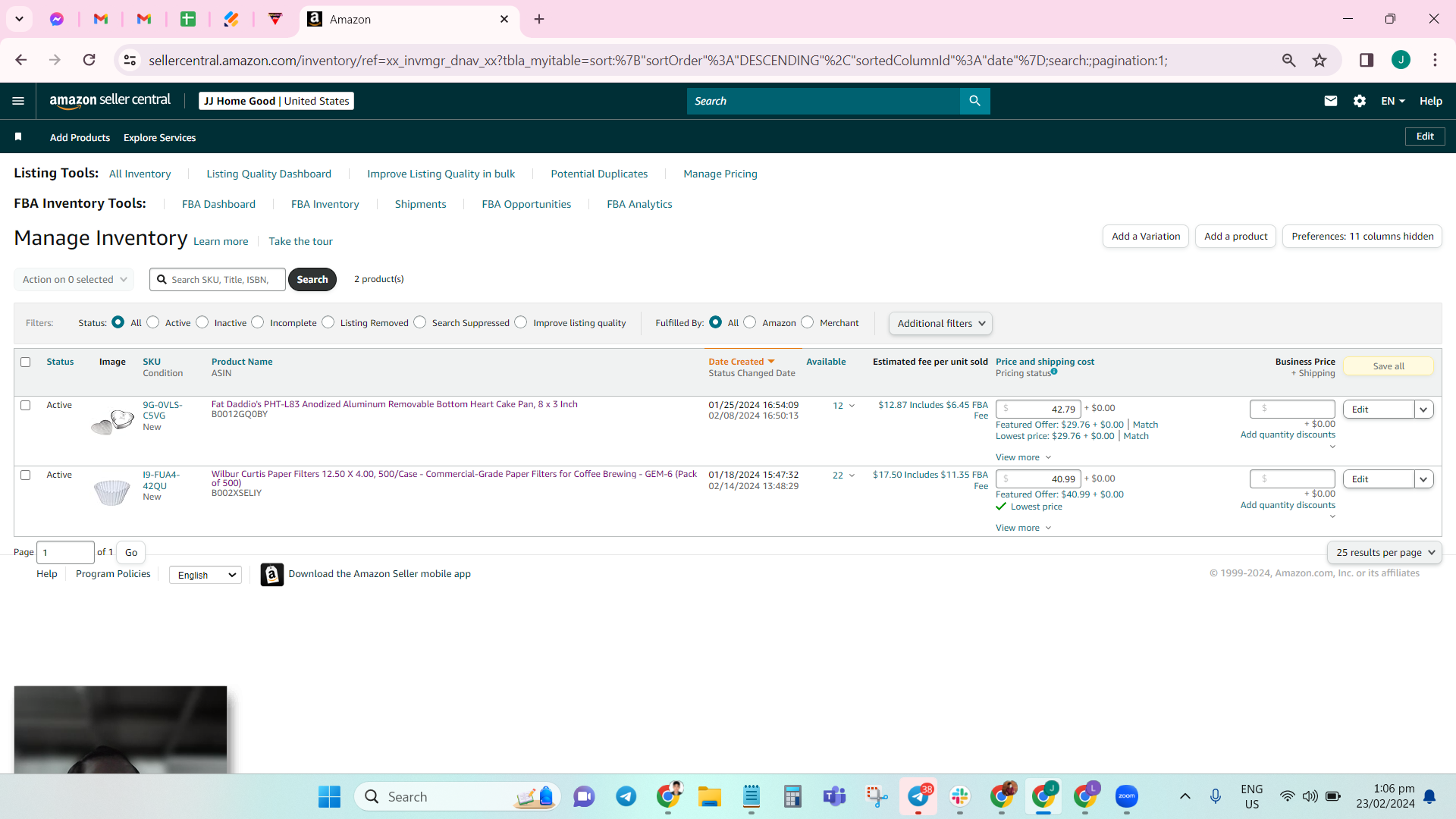This screenshot has width=1456, height=819.
Task: Open Telegram from the taskbar
Action: 626,796
